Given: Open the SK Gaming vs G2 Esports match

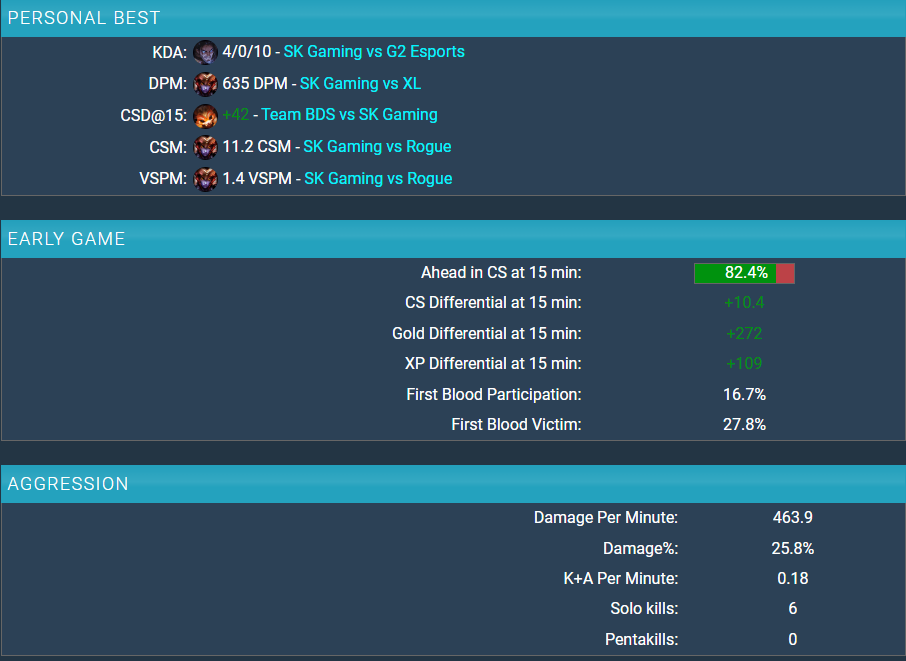Looking at the screenshot, I should pos(374,51).
